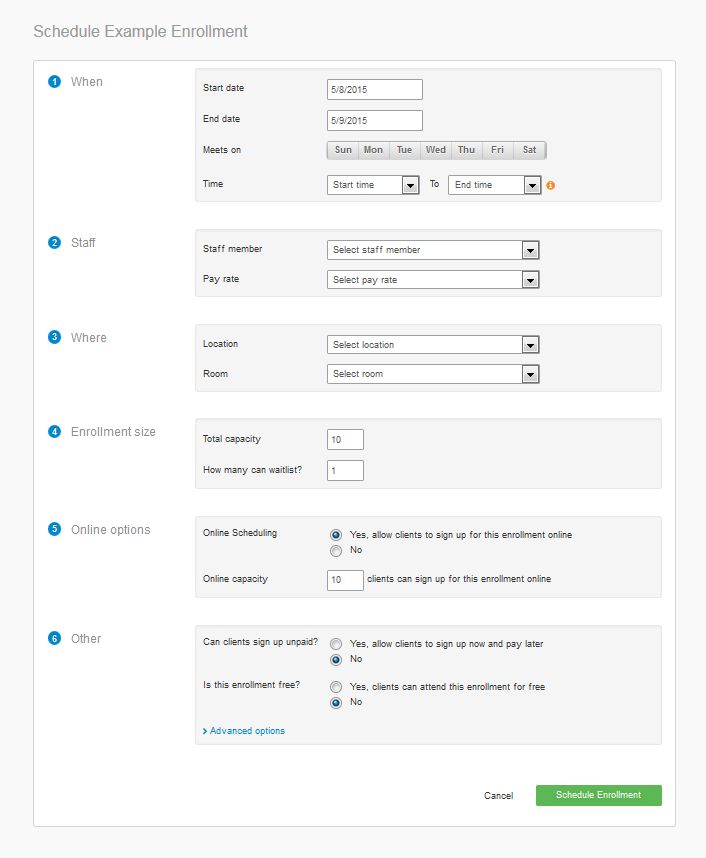Toggle Saturday in the 'Meets on' row

[528, 149]
